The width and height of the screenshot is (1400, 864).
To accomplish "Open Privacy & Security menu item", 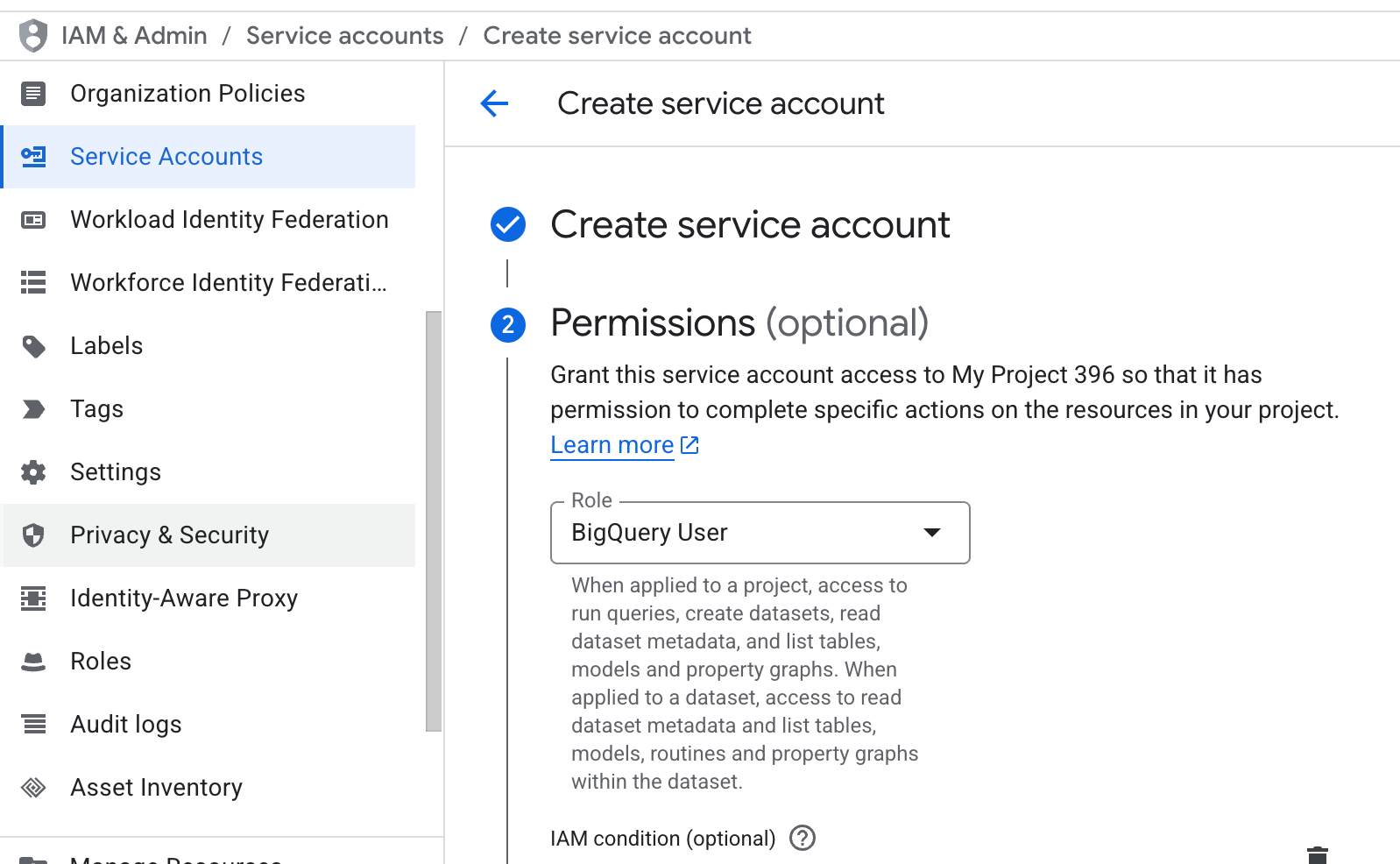I will click(209, 535).
